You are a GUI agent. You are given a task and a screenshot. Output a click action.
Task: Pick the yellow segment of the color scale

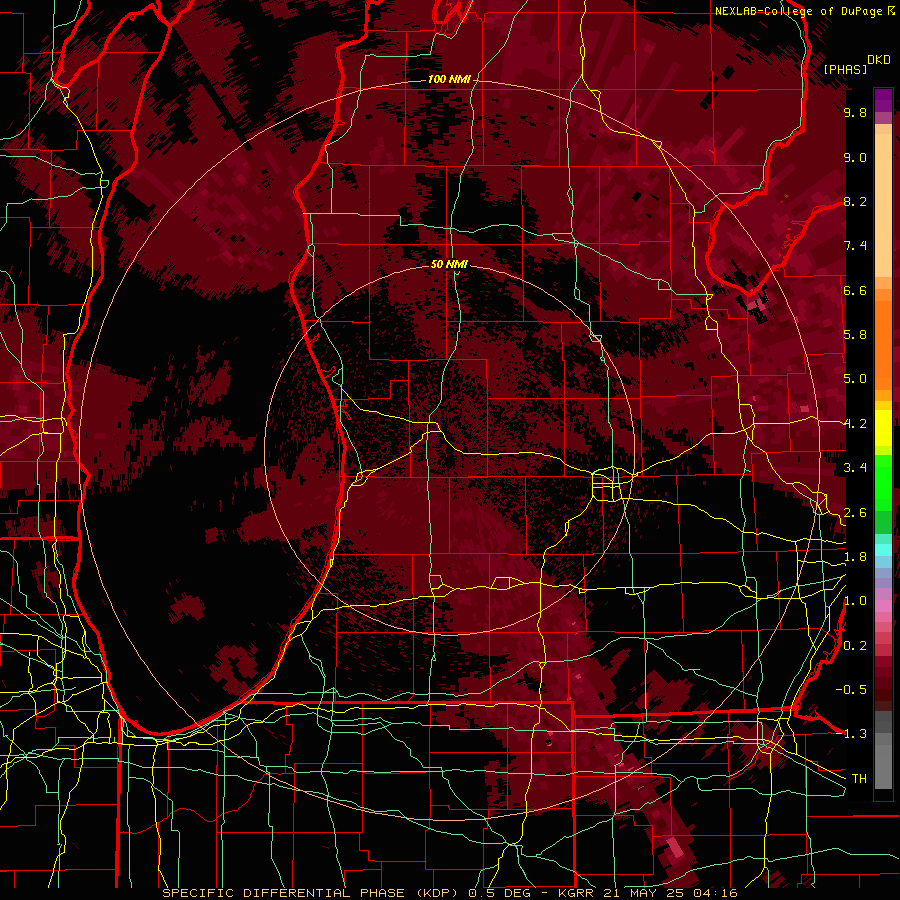(x=883, y=428)
